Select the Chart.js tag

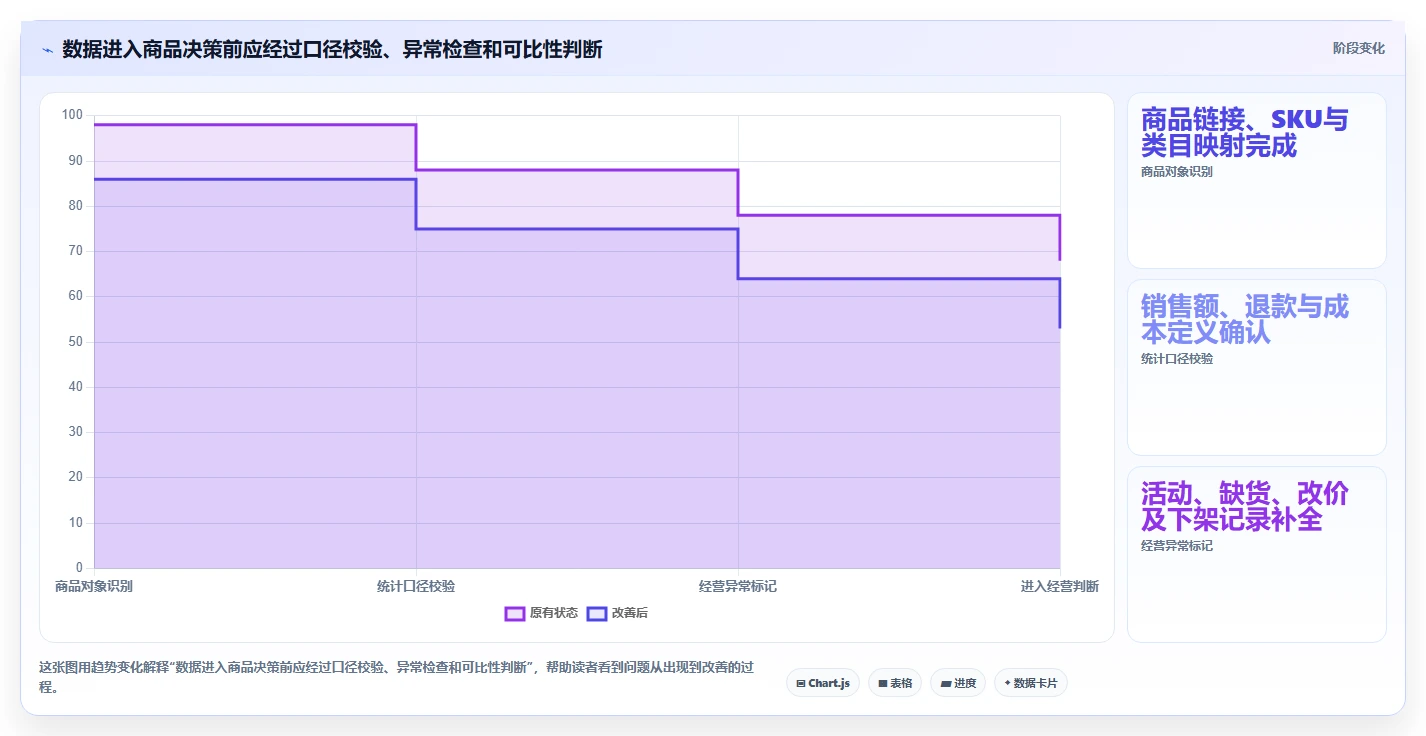point(822,683)
